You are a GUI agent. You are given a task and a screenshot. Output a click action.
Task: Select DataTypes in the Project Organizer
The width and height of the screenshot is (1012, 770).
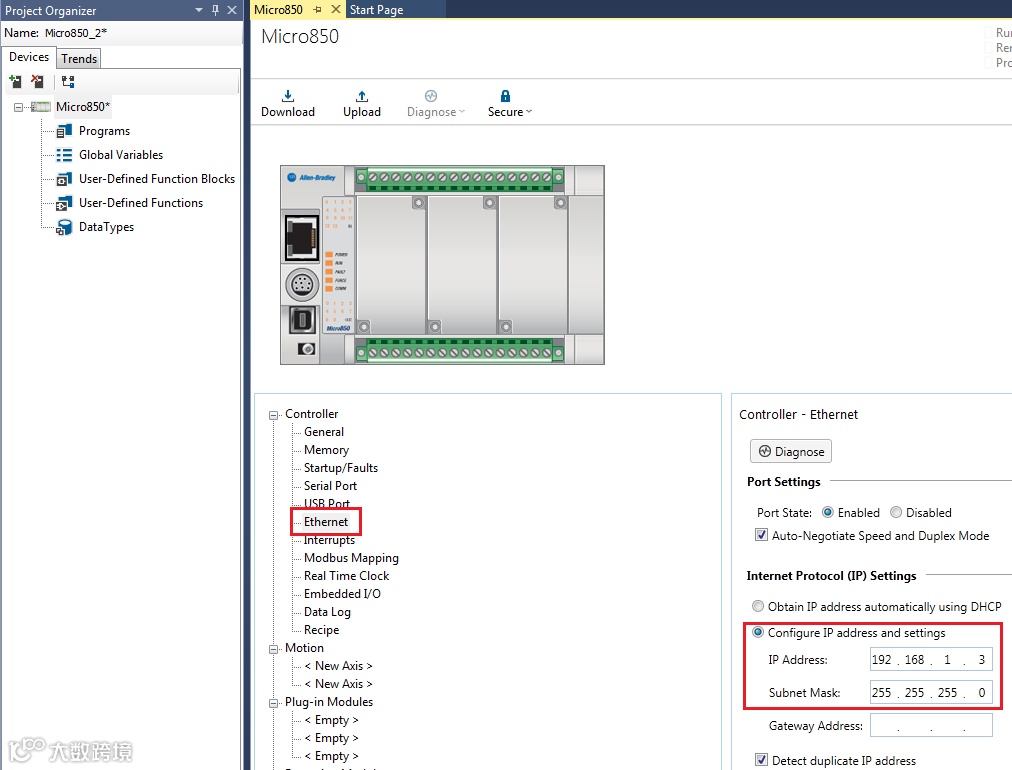[106, 227]
